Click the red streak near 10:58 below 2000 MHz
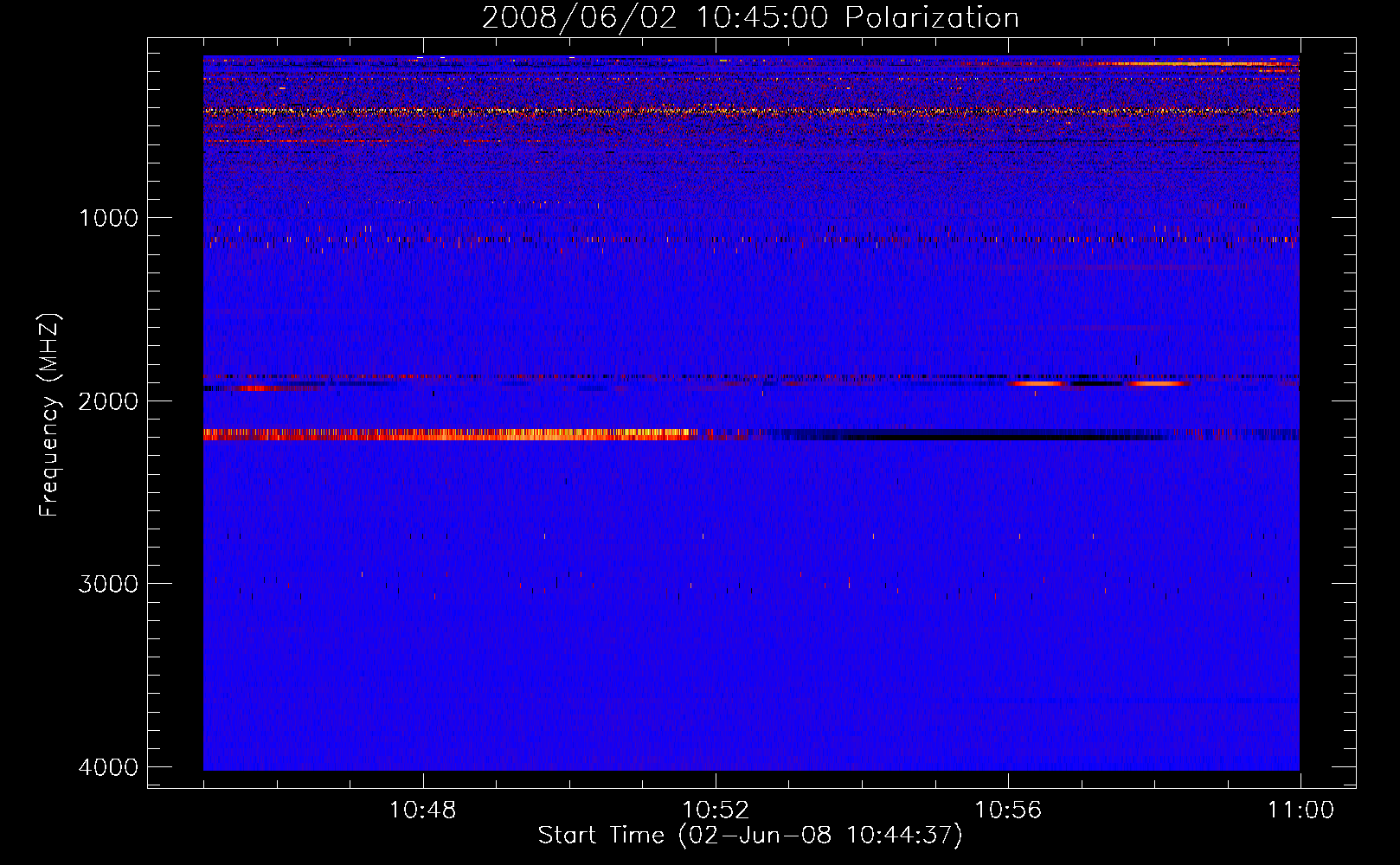Viewport: 1400px width, 865px height. click(1158, 383)
